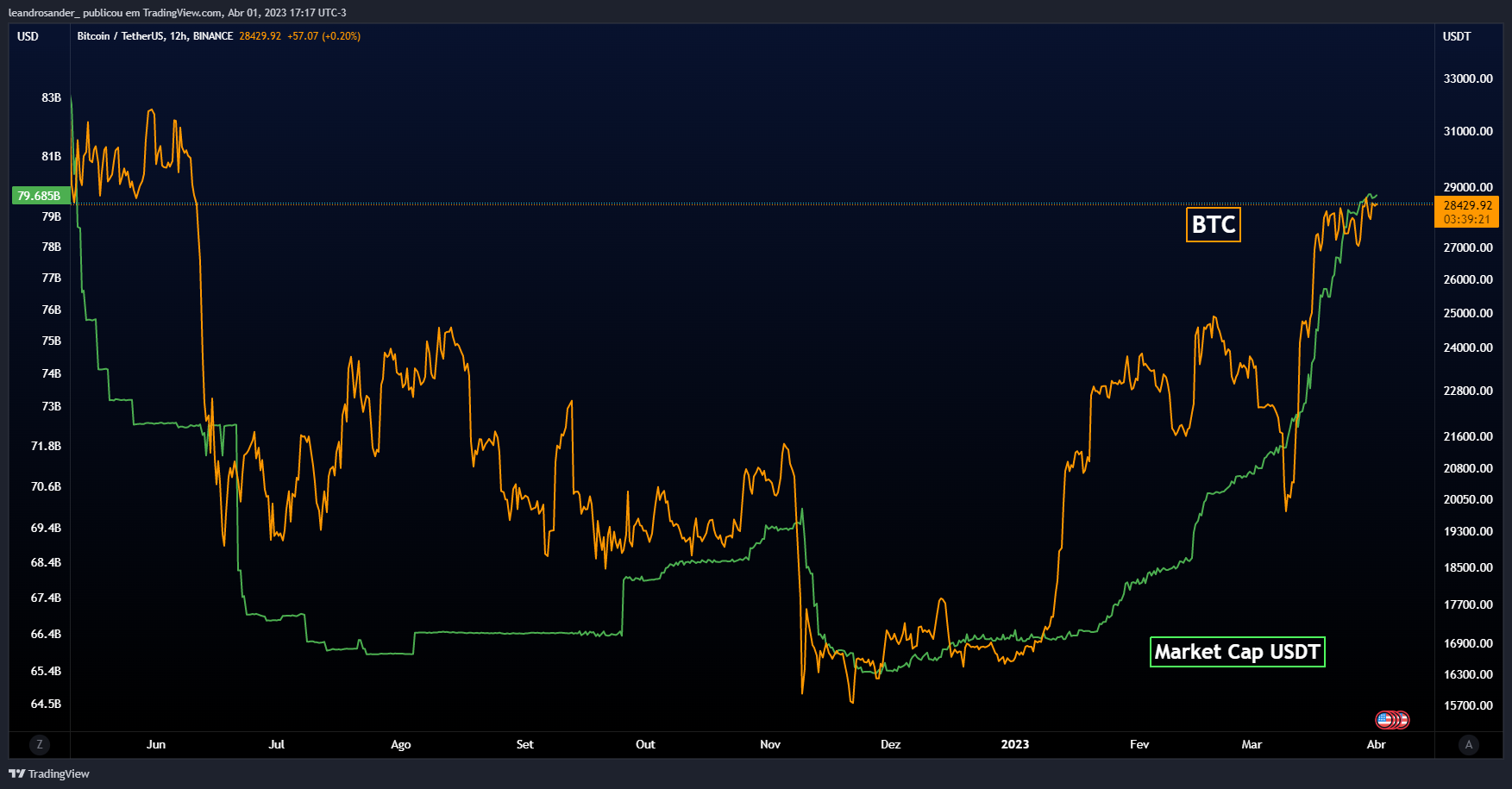The height and width of the screenshot is (789, 1512).
Task: Click the 2023 label on time axis
Action: [1015, 744]
